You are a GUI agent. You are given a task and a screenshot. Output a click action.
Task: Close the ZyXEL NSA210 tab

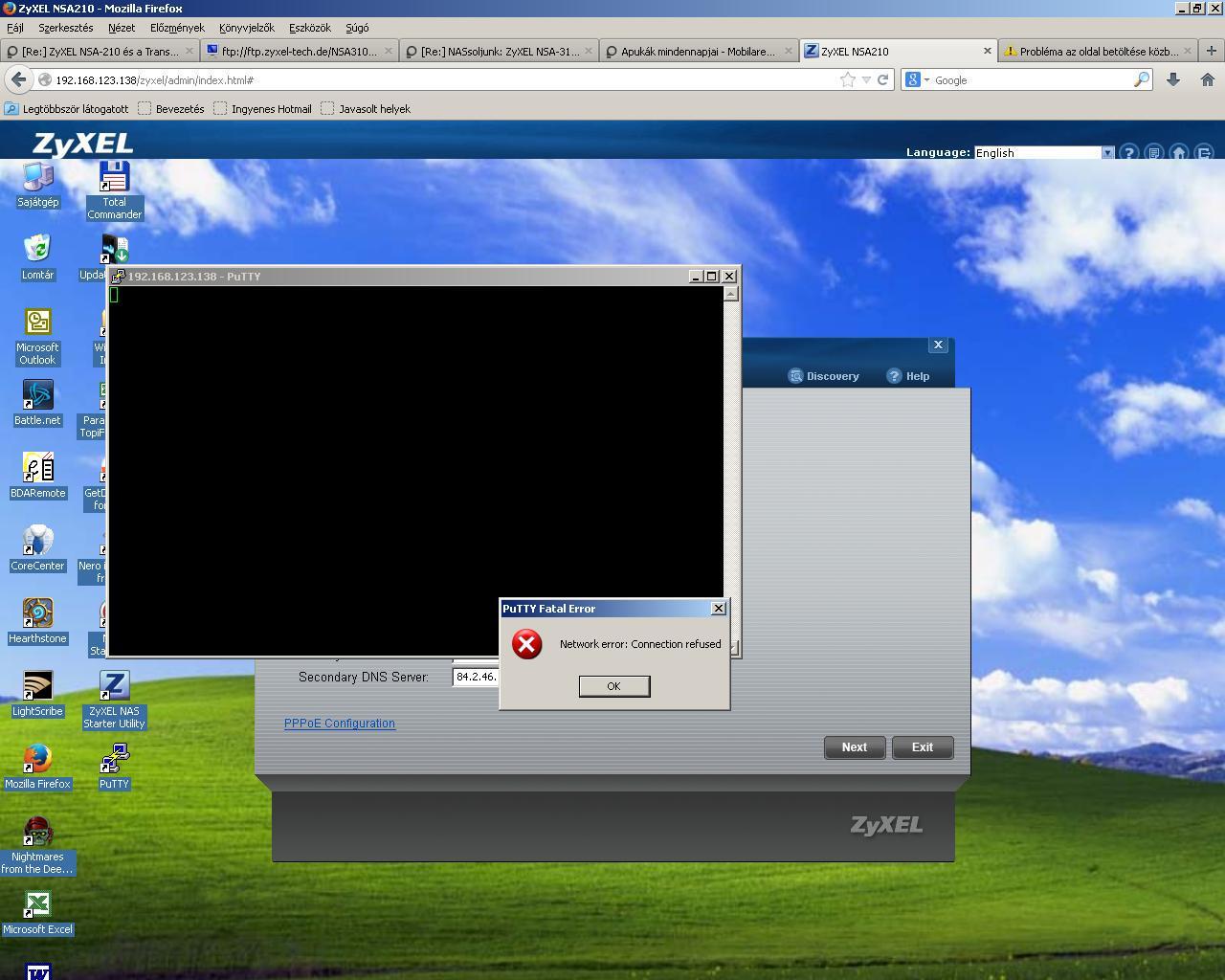(987, 51)
